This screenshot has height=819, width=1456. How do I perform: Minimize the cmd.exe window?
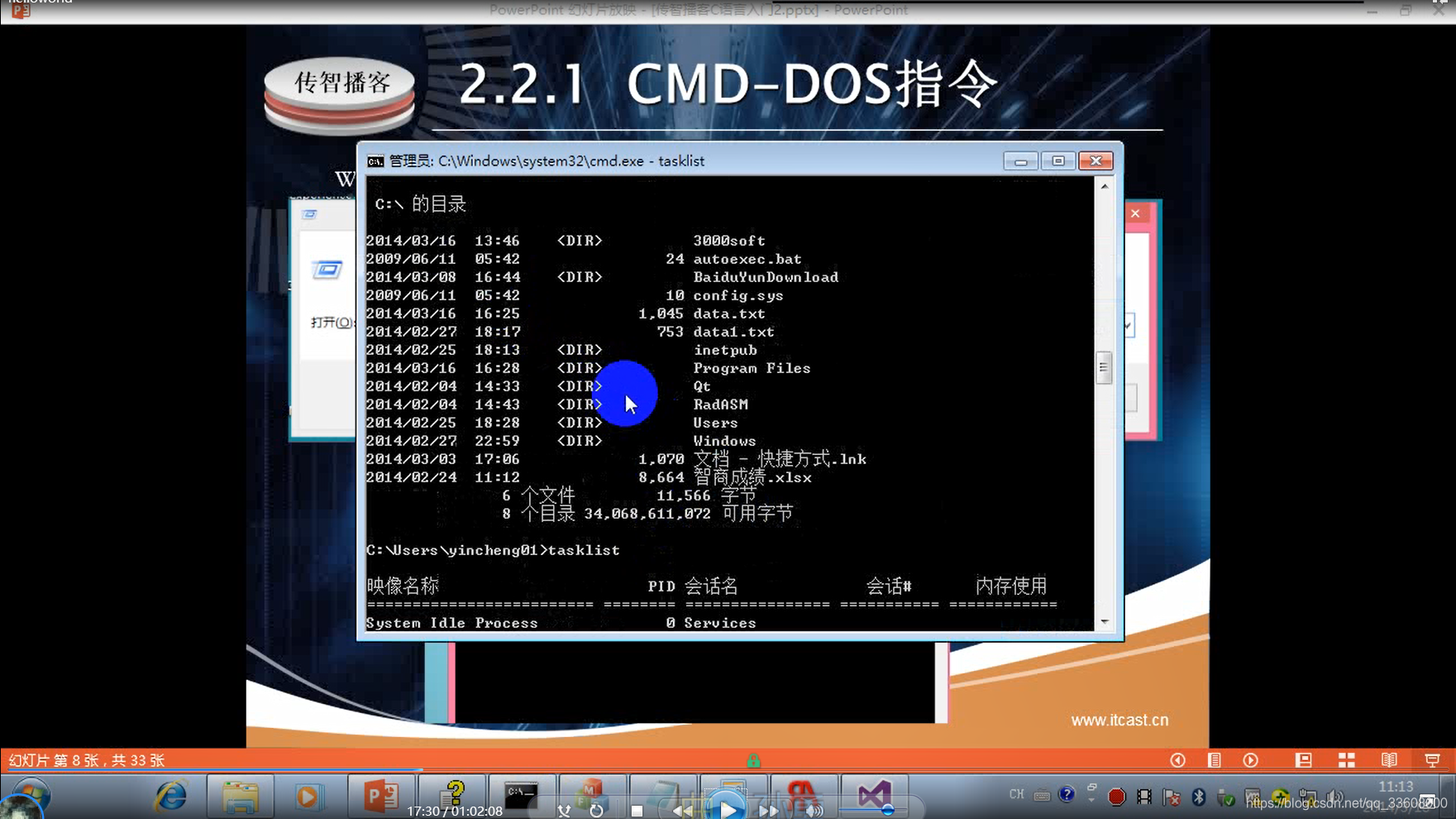[1020, 161]
